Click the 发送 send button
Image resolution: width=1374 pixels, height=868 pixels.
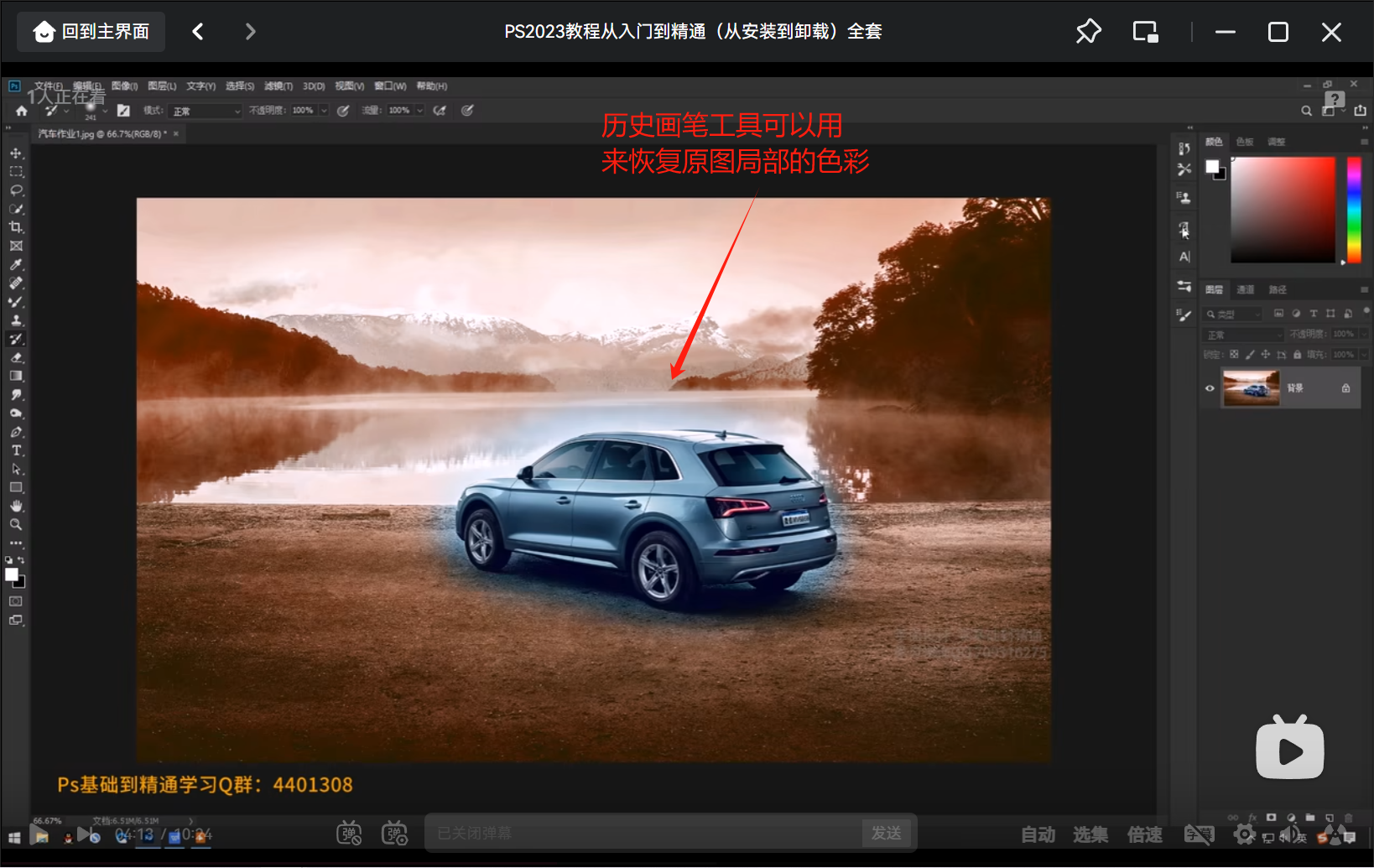[x=887, y=833]
